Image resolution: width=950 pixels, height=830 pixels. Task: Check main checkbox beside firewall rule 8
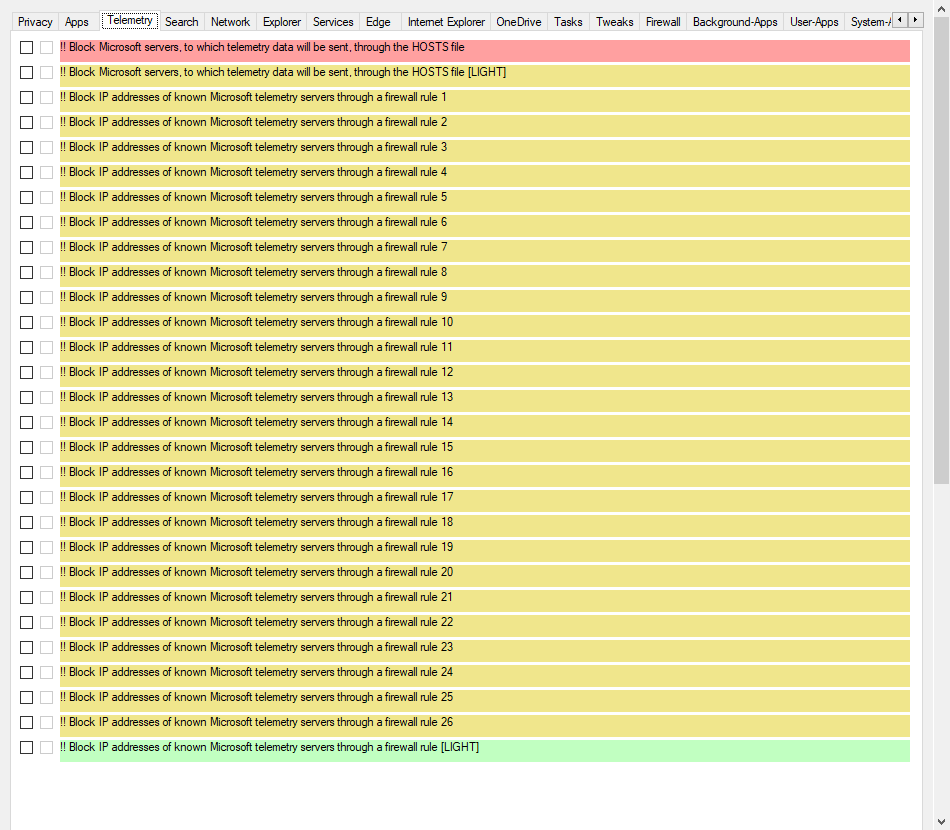click(x=27, y=273)
